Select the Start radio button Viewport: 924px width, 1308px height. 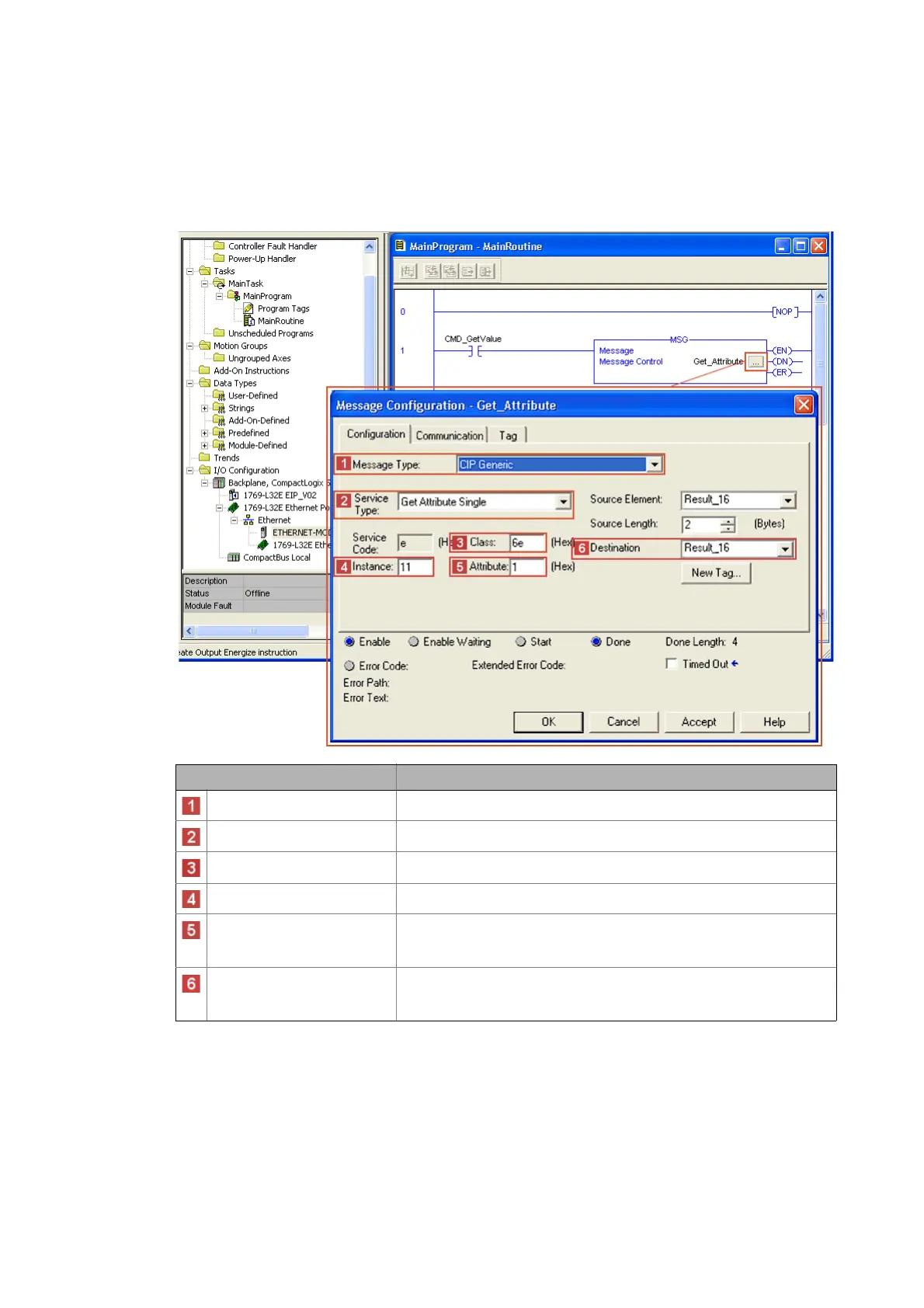click(x=521, y=642)
